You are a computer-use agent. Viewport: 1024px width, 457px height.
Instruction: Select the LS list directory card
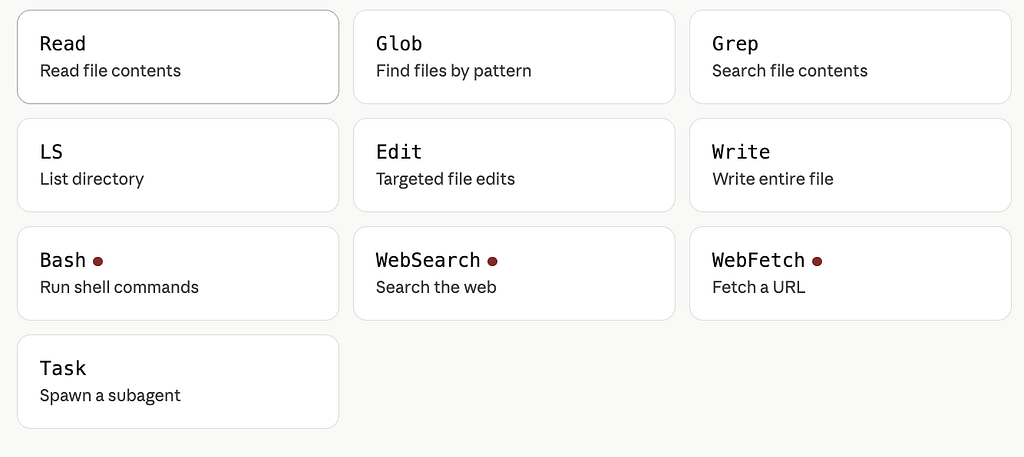point(178,165)
